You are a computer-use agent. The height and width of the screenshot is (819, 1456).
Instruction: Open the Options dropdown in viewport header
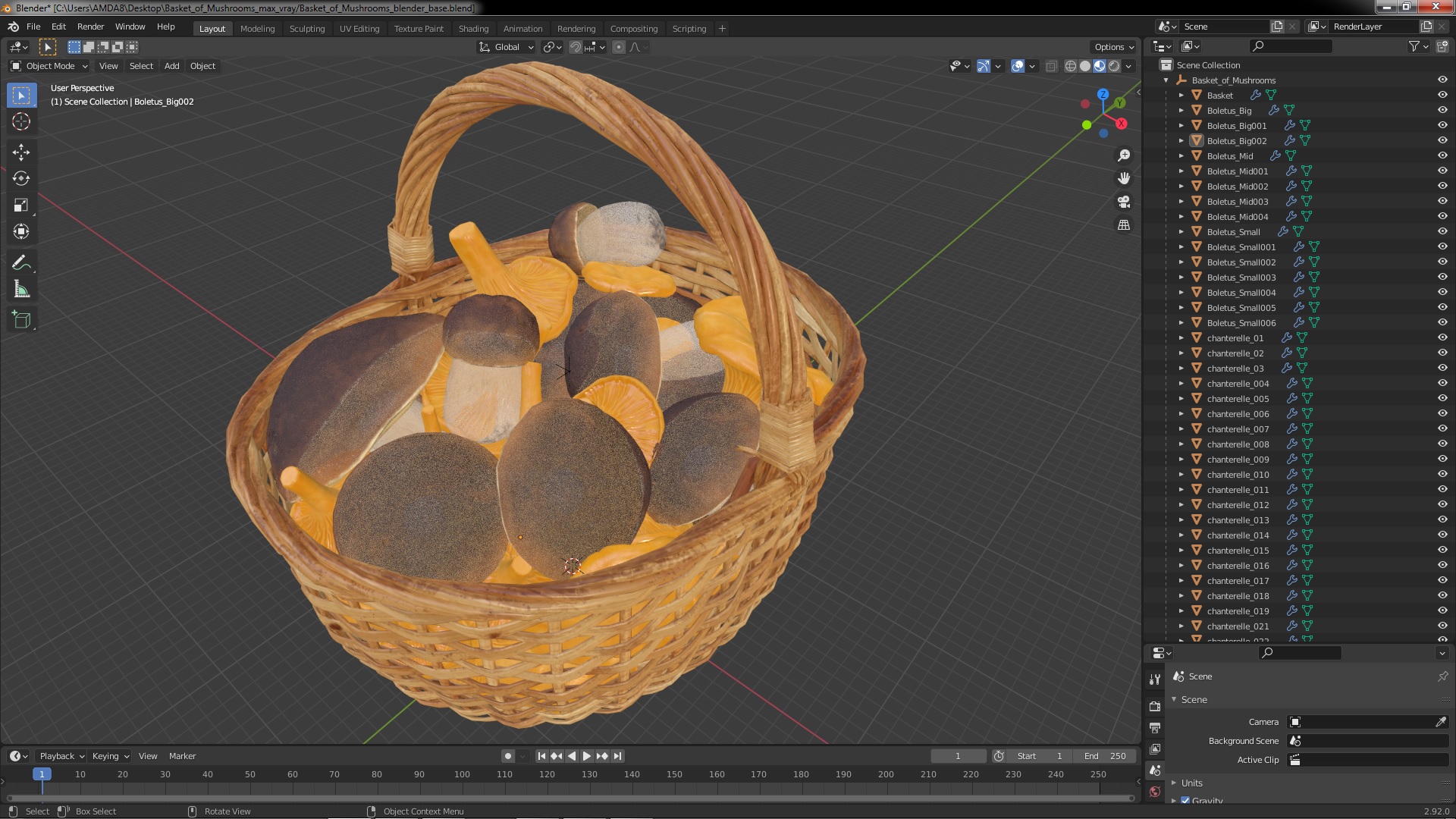(x=1113, y=47)
